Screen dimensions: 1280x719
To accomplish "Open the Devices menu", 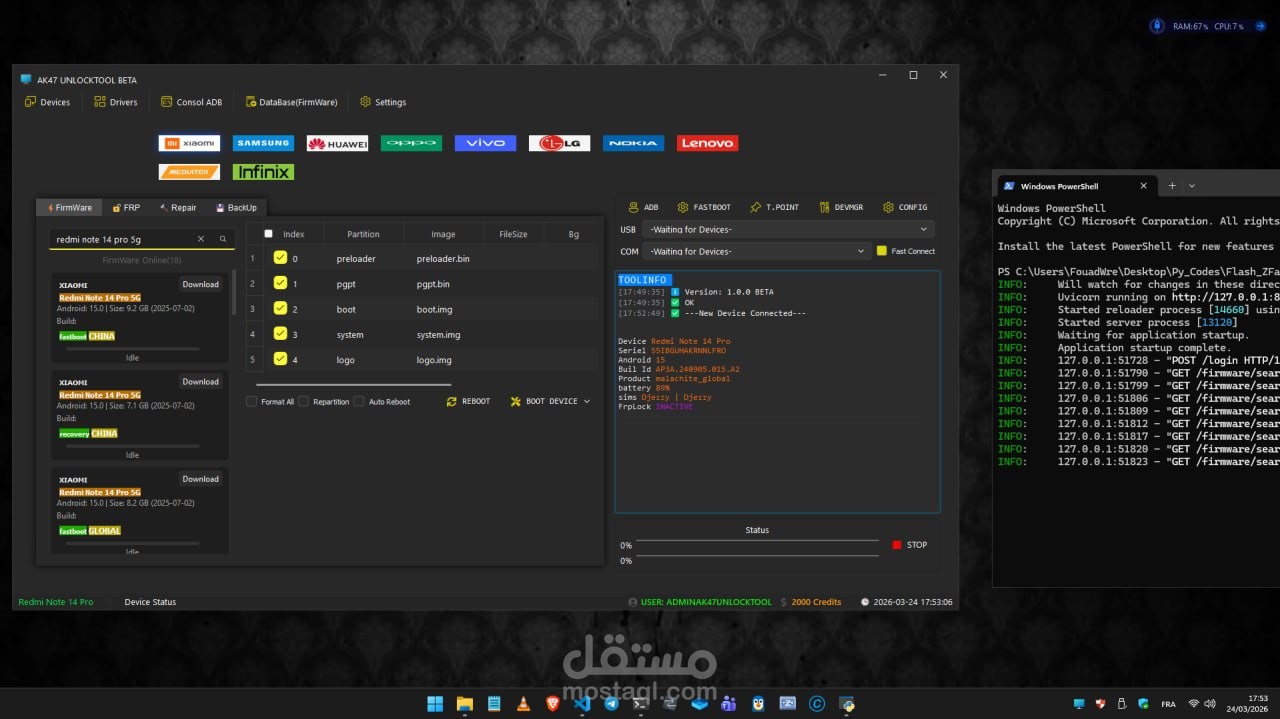I will [x=47, y=102].
